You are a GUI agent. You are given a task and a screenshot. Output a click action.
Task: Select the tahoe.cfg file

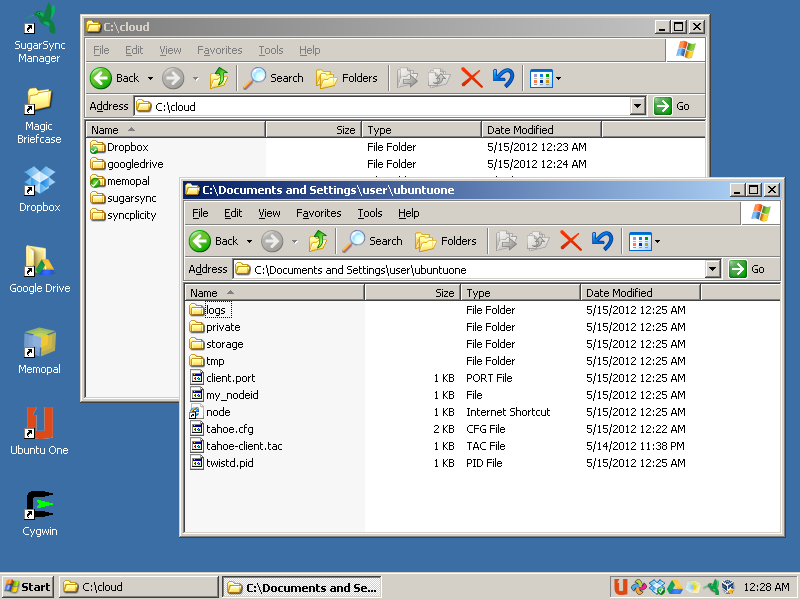point(222,429)
